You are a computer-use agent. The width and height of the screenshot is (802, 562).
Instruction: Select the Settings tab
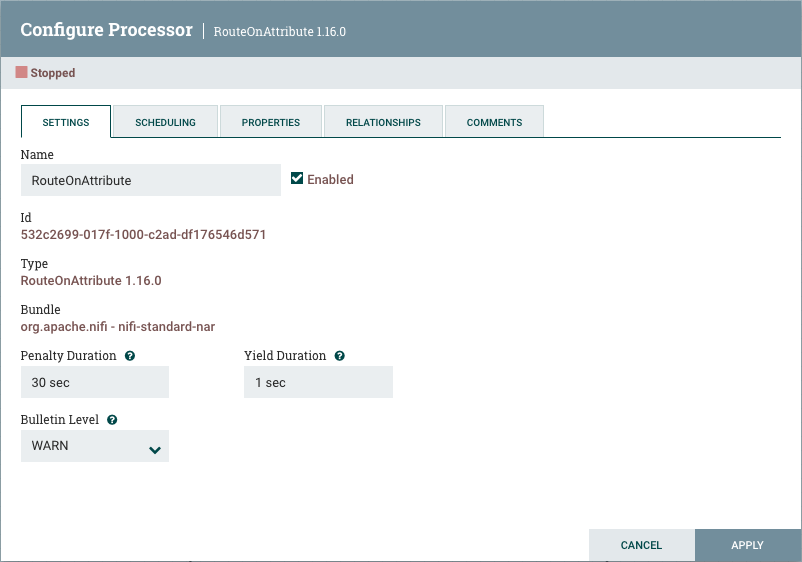click(x=66, y=122)
